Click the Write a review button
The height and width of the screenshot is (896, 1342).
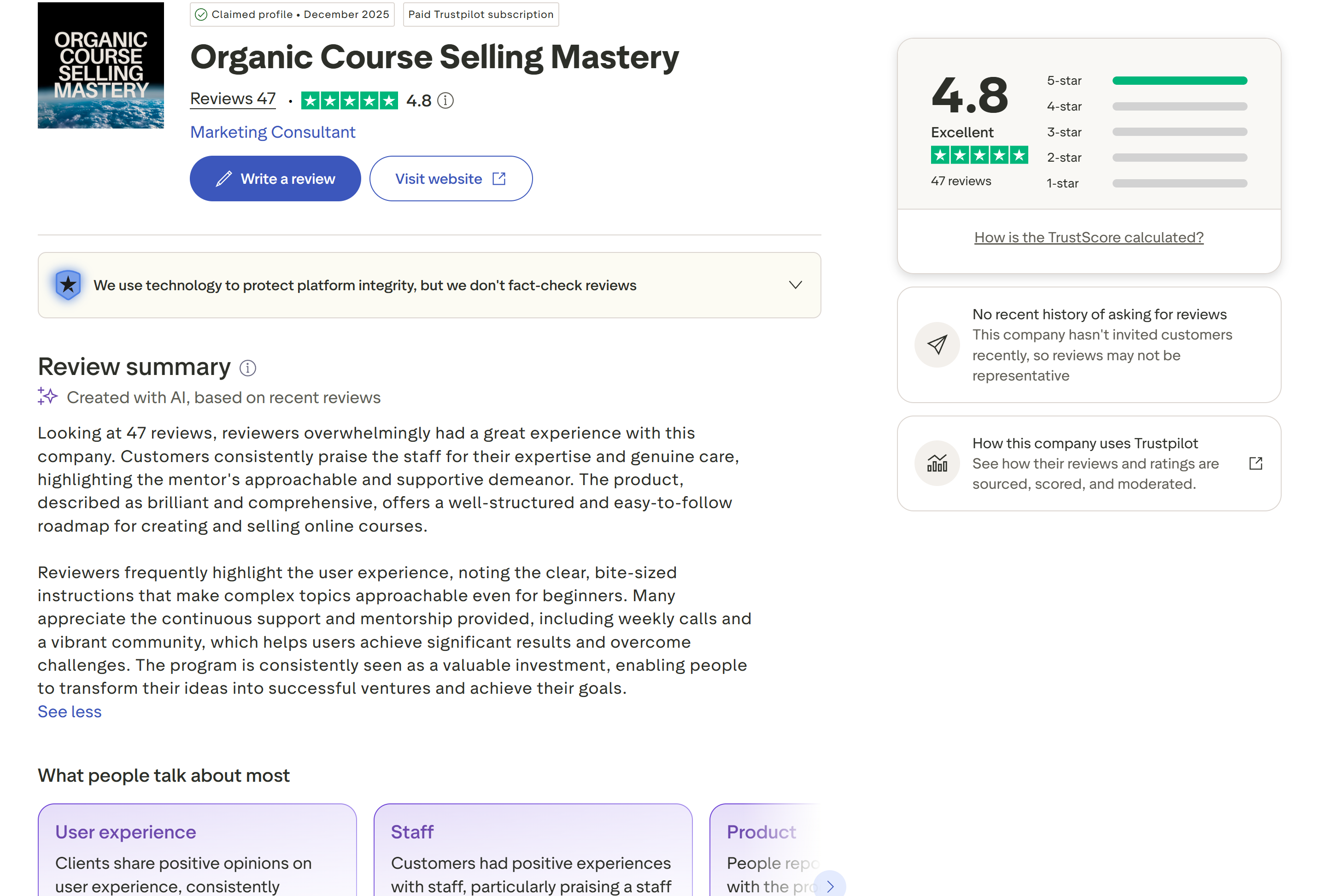275,178
